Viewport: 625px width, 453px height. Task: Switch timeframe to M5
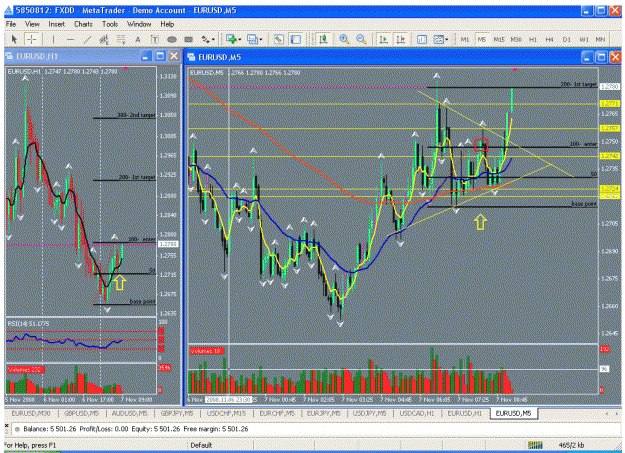click(x=482, y=39)
